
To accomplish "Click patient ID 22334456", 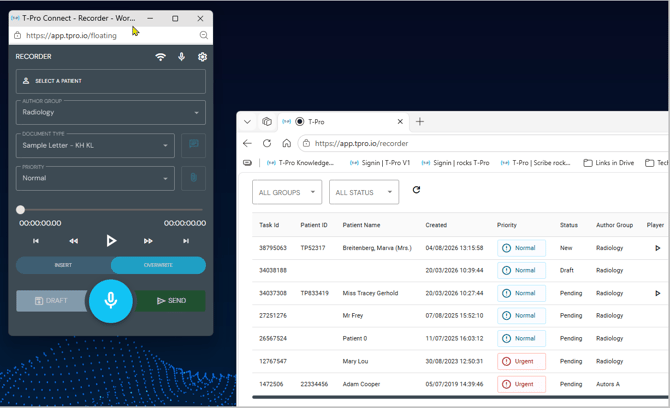I will (x=314, y=384).
